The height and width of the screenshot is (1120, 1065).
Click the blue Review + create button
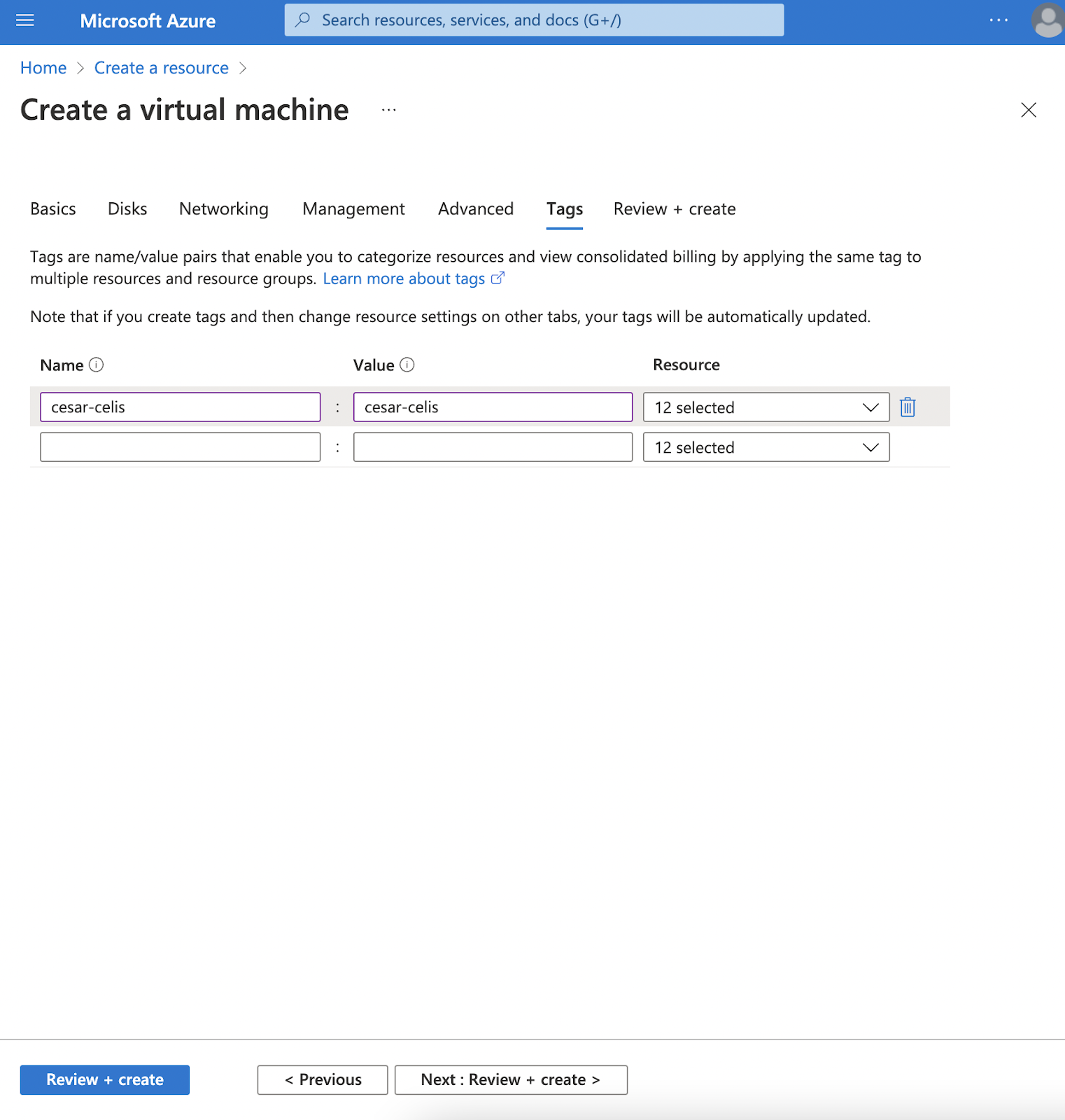pyautogui.click(x=105, y=1079)
